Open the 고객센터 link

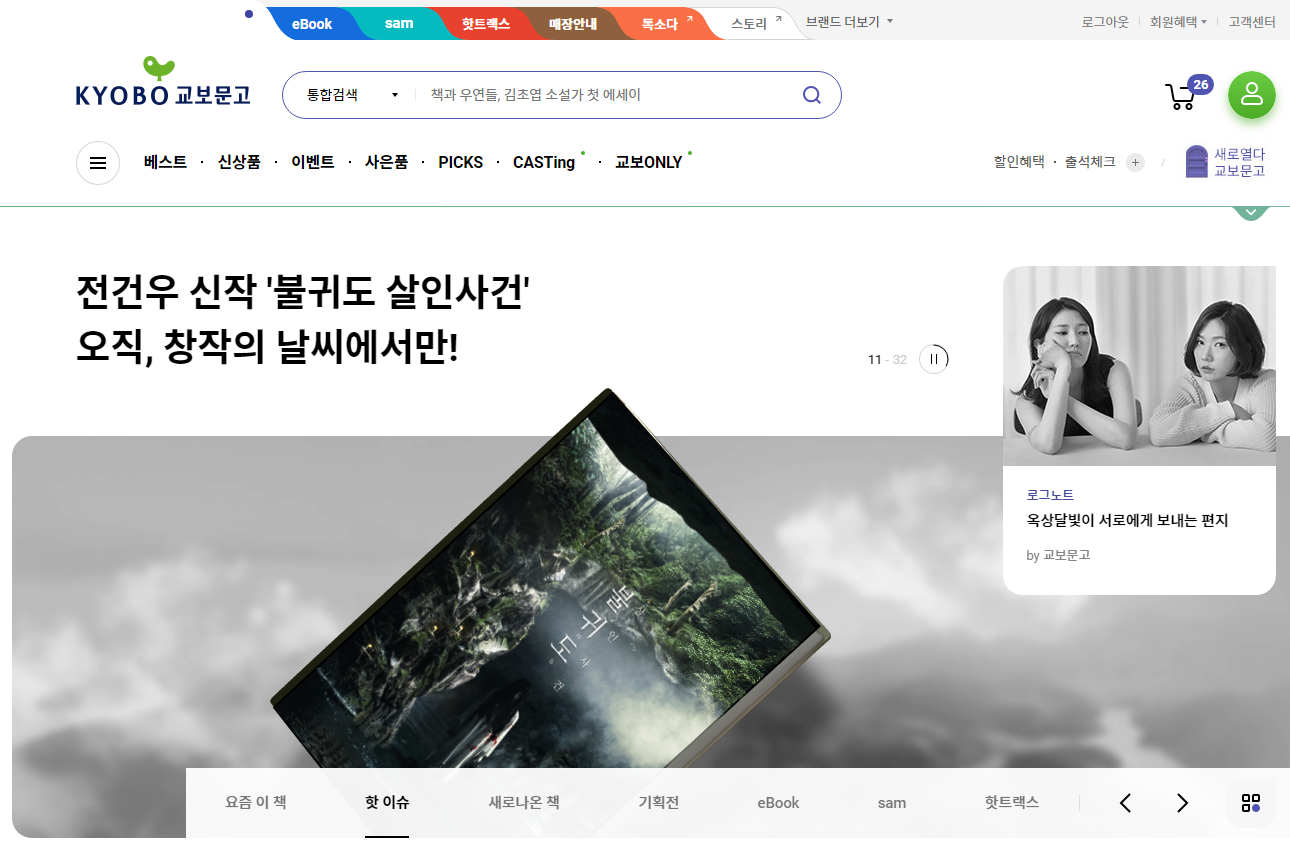[1252, 21]
